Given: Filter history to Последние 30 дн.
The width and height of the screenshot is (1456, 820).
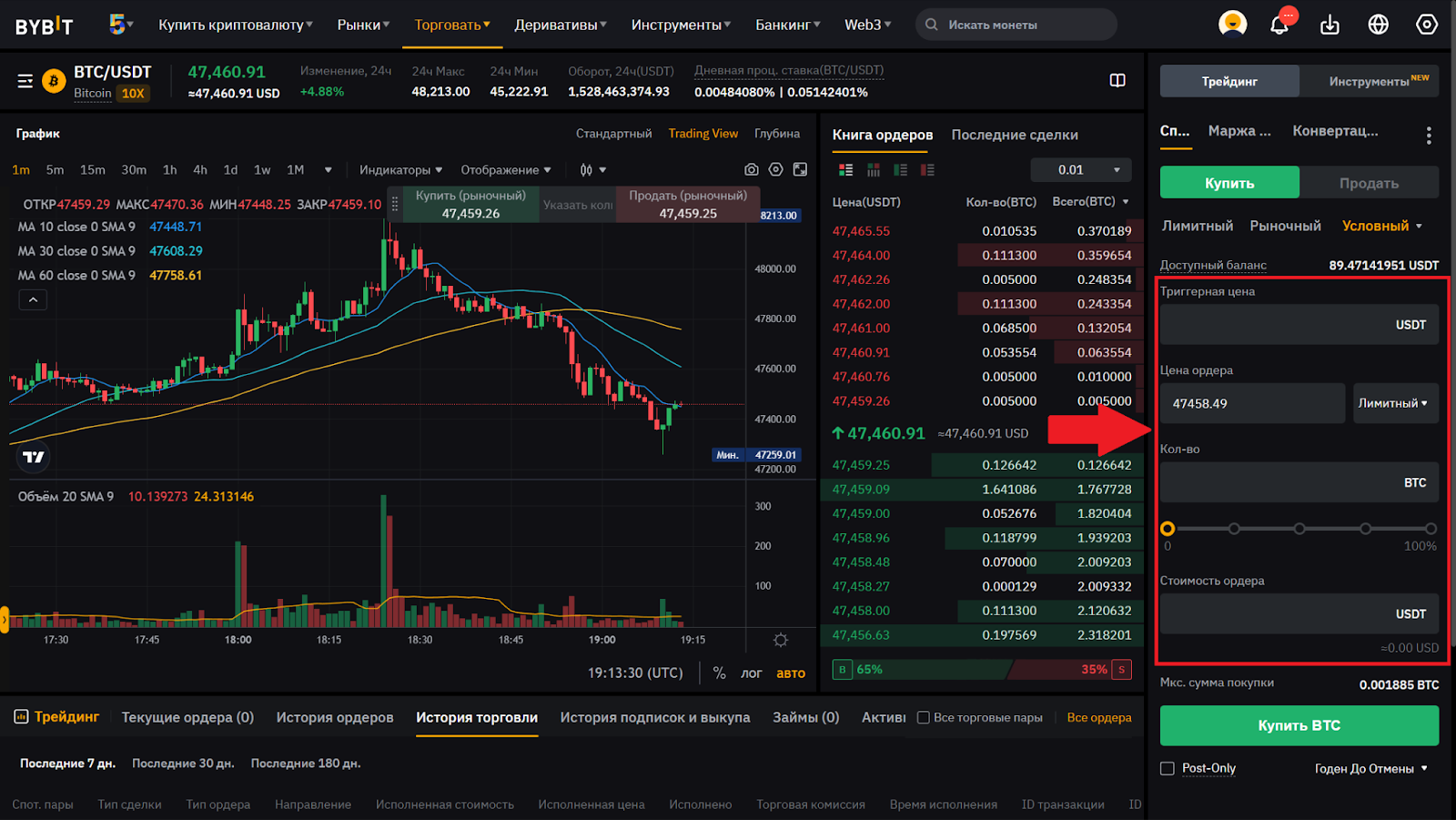Looking at the screenshot, I should coord(183,764).
